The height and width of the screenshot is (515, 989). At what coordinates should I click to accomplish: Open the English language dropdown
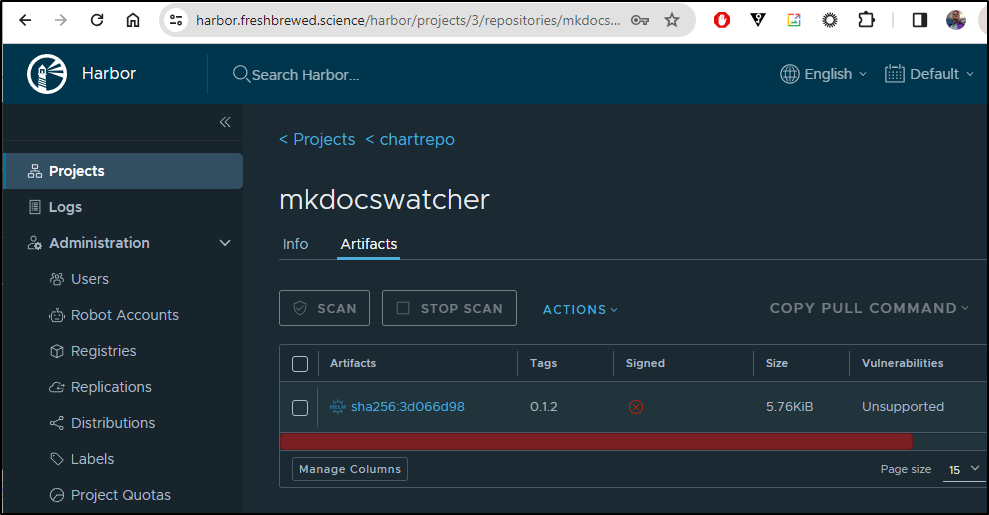click(824, 74)
